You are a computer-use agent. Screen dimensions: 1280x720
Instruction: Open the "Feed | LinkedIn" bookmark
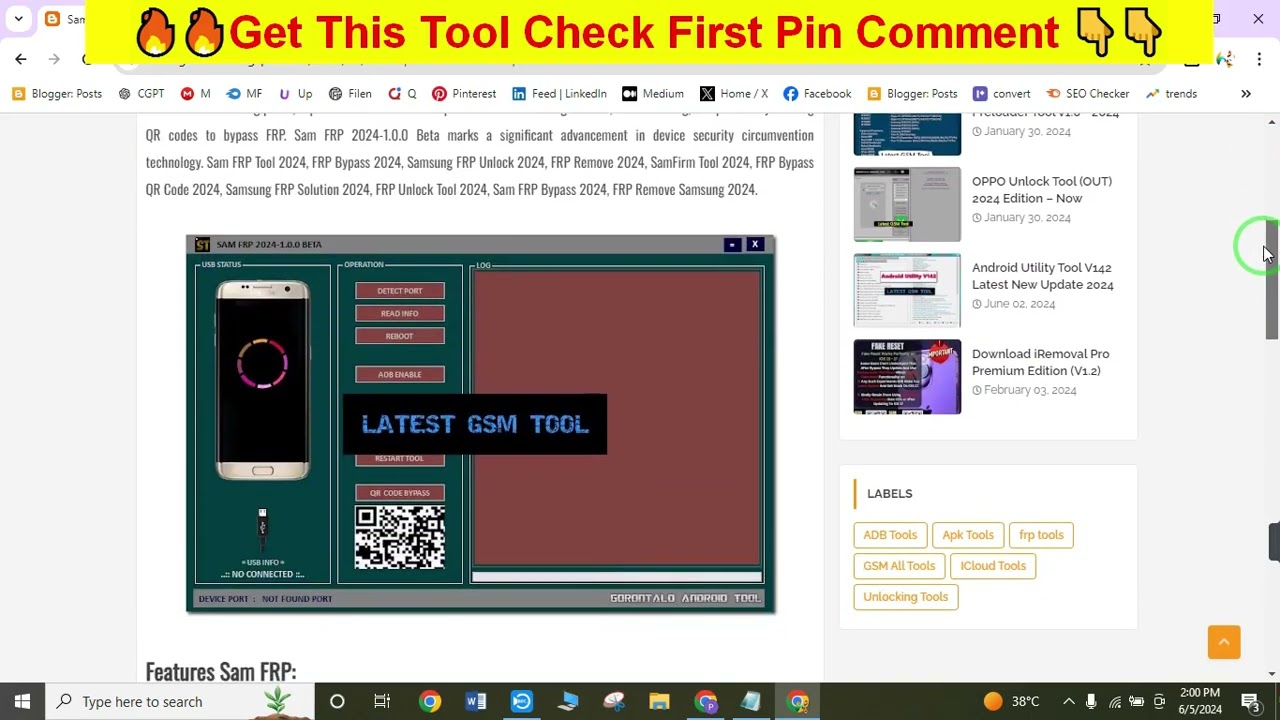559,93
